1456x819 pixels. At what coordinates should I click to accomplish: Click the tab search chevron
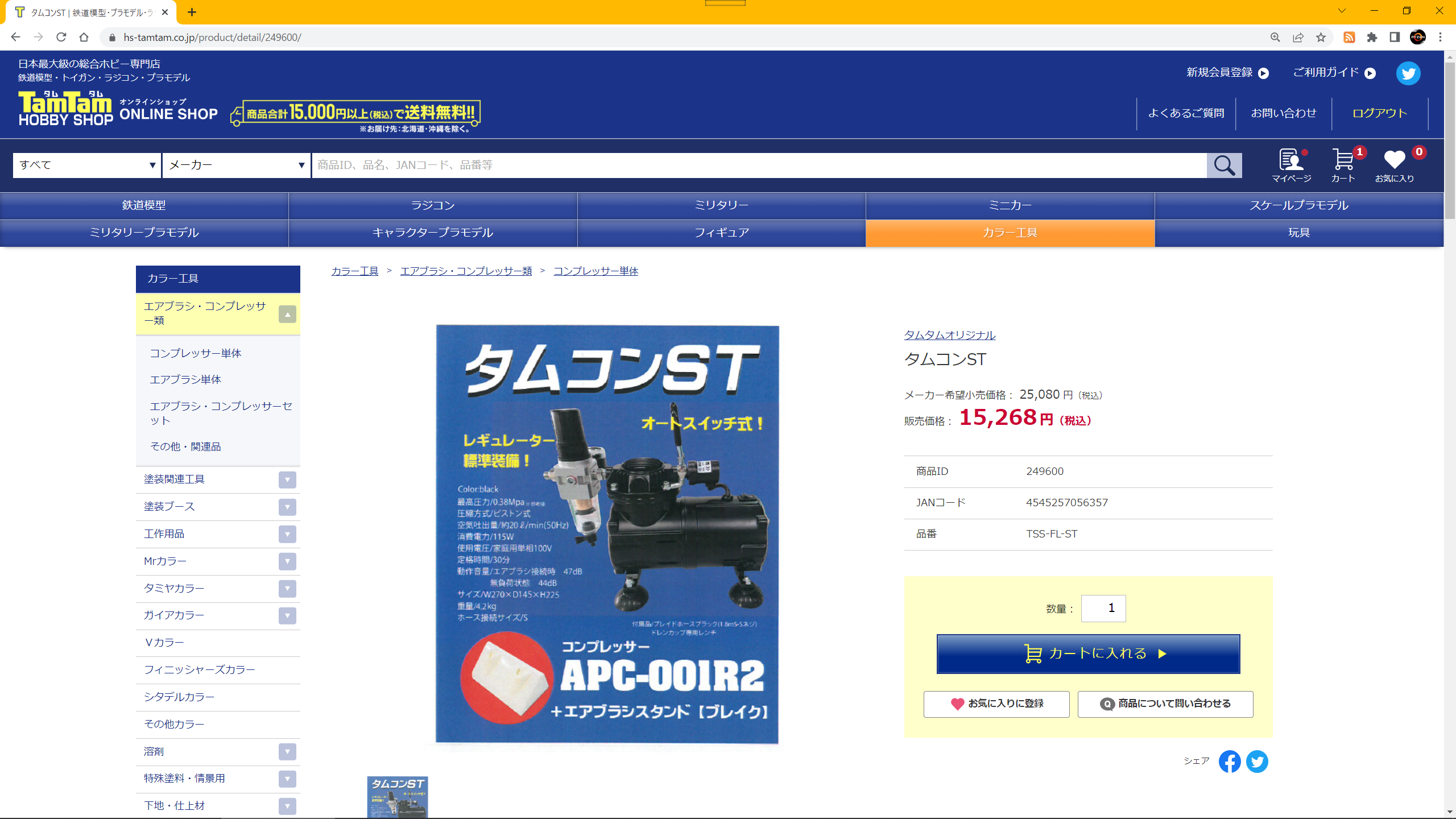(1342, 11)
